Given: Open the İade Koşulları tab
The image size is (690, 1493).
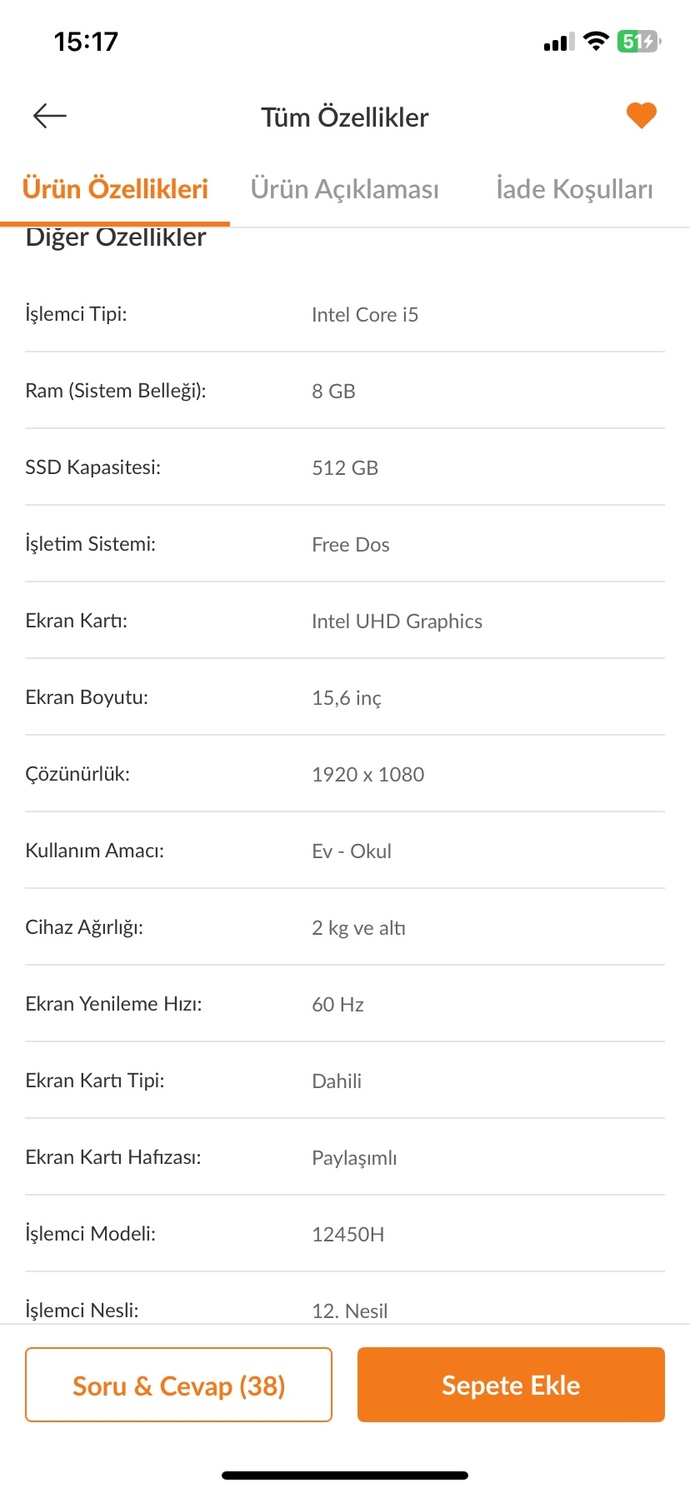Looking at the screenshot, I should [x=574, y=189].
